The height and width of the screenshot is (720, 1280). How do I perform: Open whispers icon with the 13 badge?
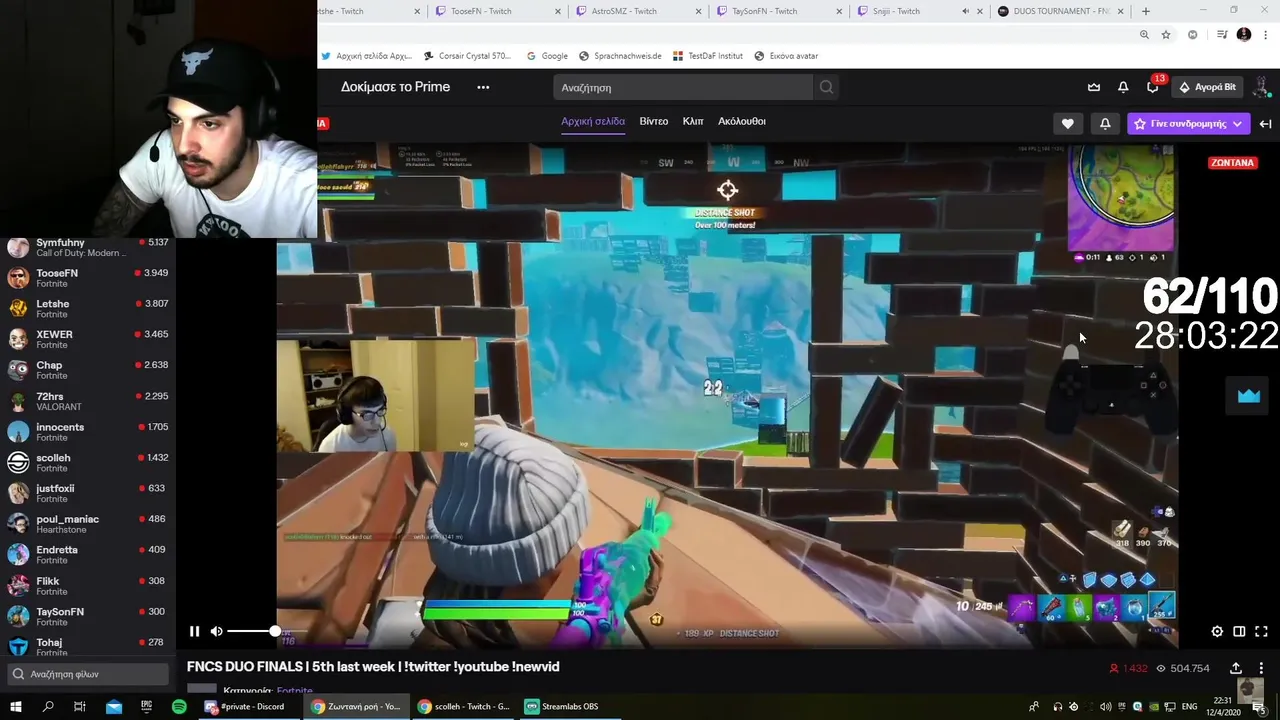1153,87
